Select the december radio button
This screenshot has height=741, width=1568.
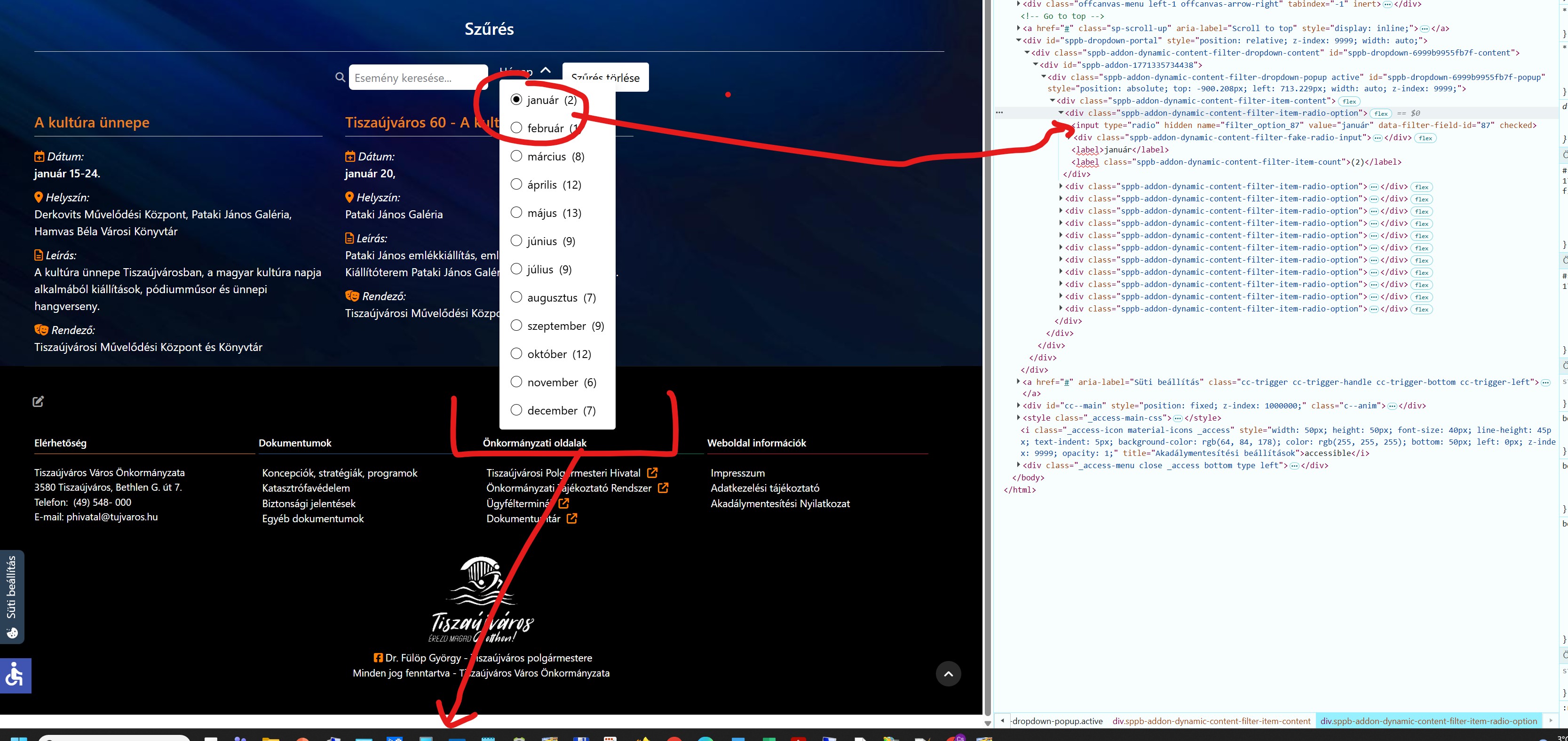pos(516,410)
